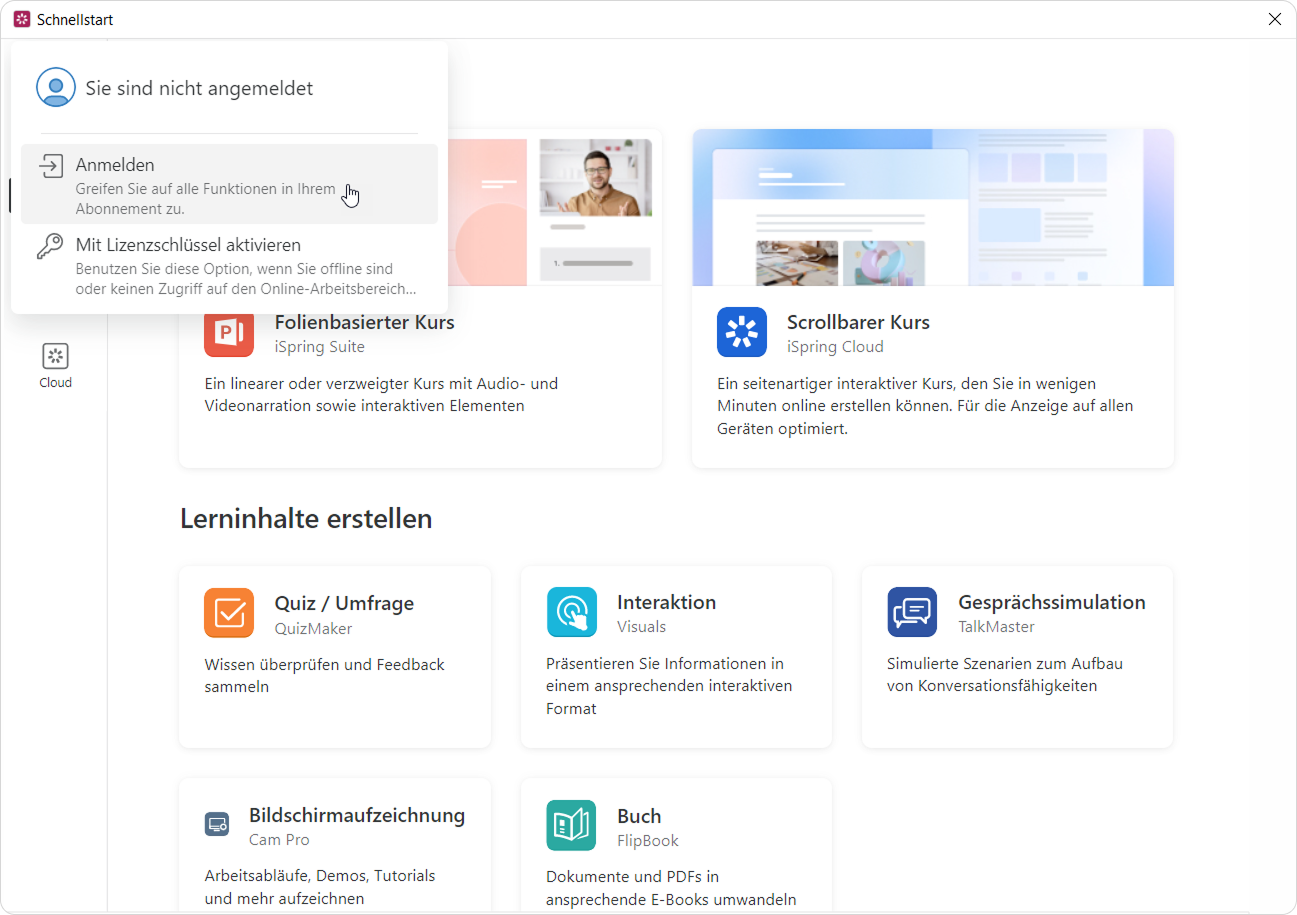Click the key icon for license activation

(50, 246)
